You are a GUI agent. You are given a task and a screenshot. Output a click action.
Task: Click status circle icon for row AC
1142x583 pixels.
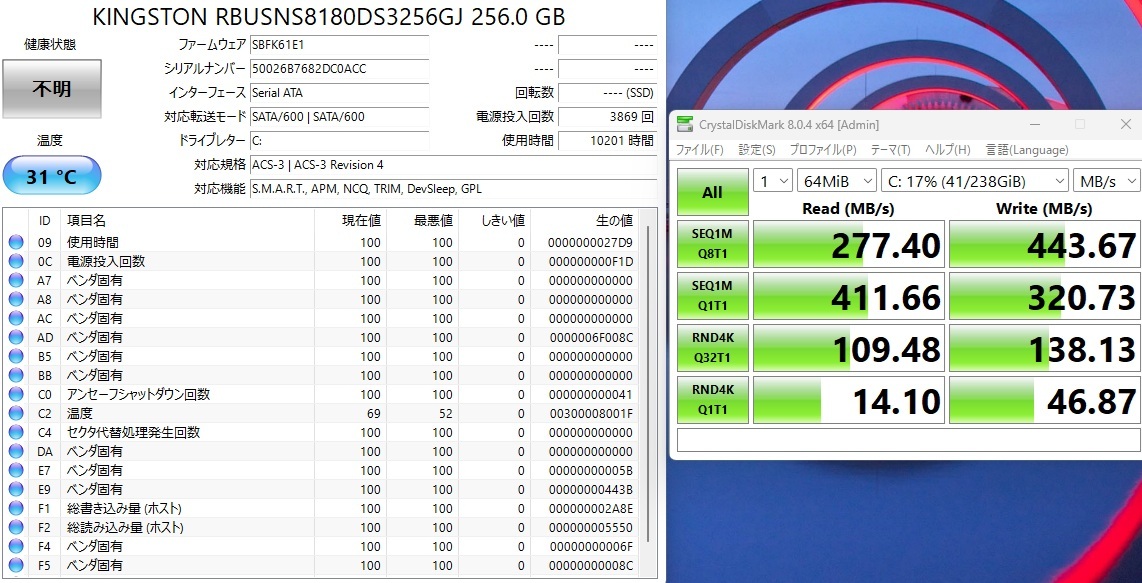(x=16, y=318)
